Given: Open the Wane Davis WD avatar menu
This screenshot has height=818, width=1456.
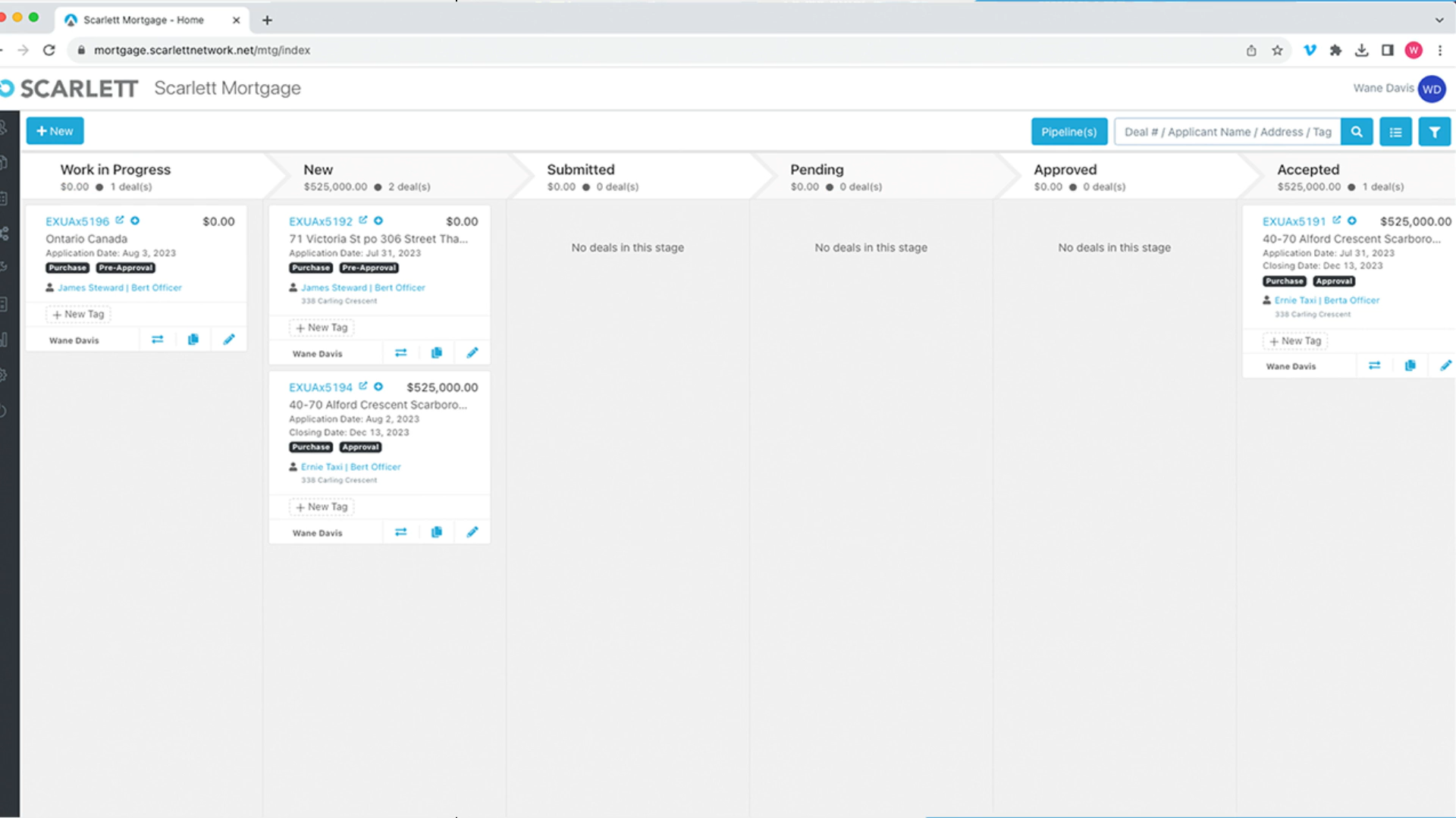Looking at the screenshot, I should click(x=1431, y=89).
